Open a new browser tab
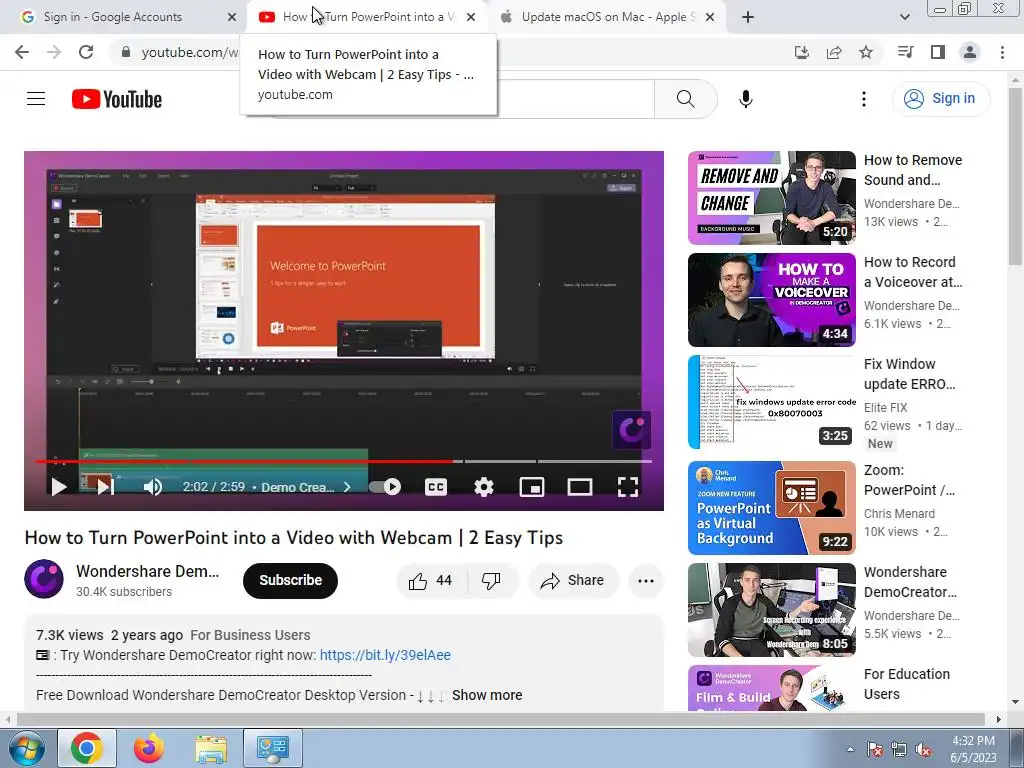Viewport: 1024px width, 768px height. [x=748, y=17]
